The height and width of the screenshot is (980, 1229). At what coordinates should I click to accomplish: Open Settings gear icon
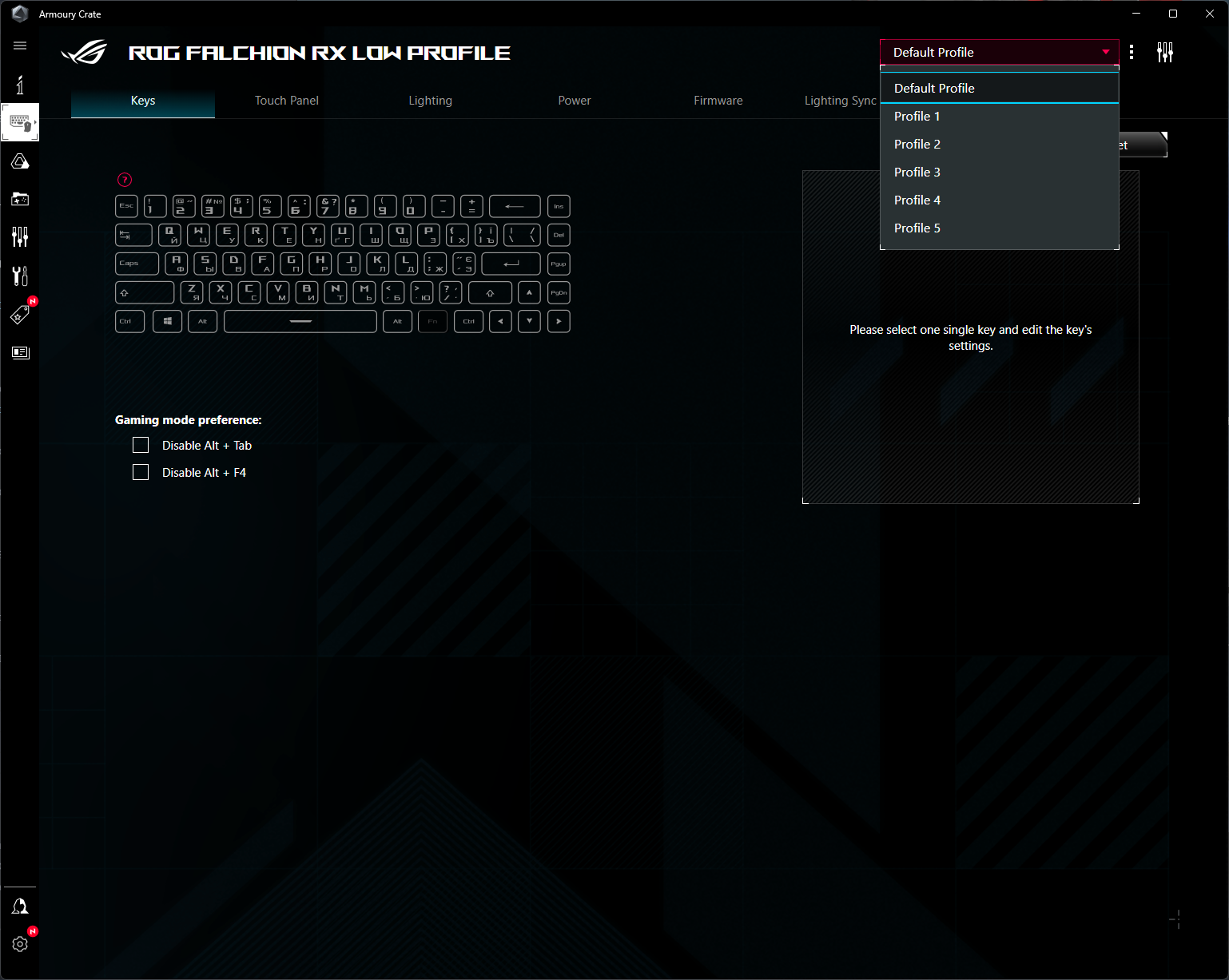20,944
